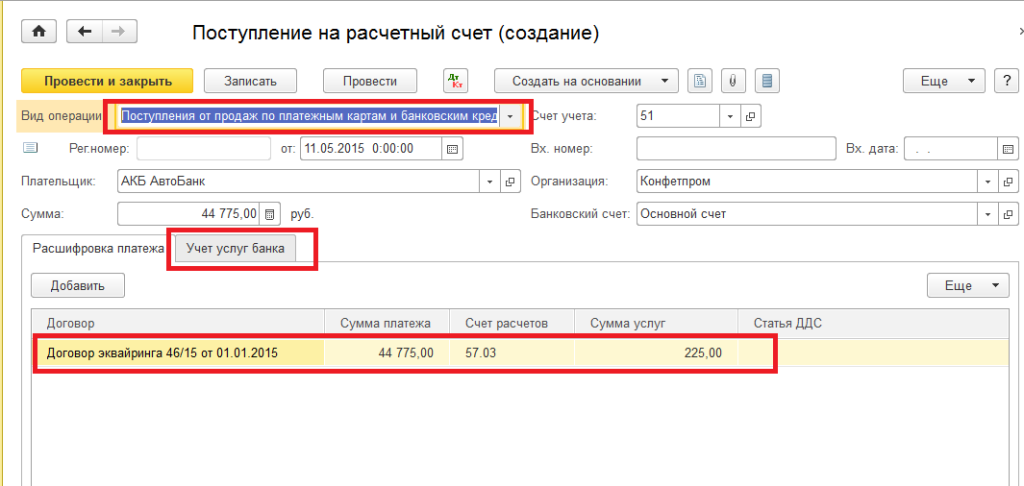
Task: Select the Договор эквайринга 46/15 cell
Action: tap(179, 353)
